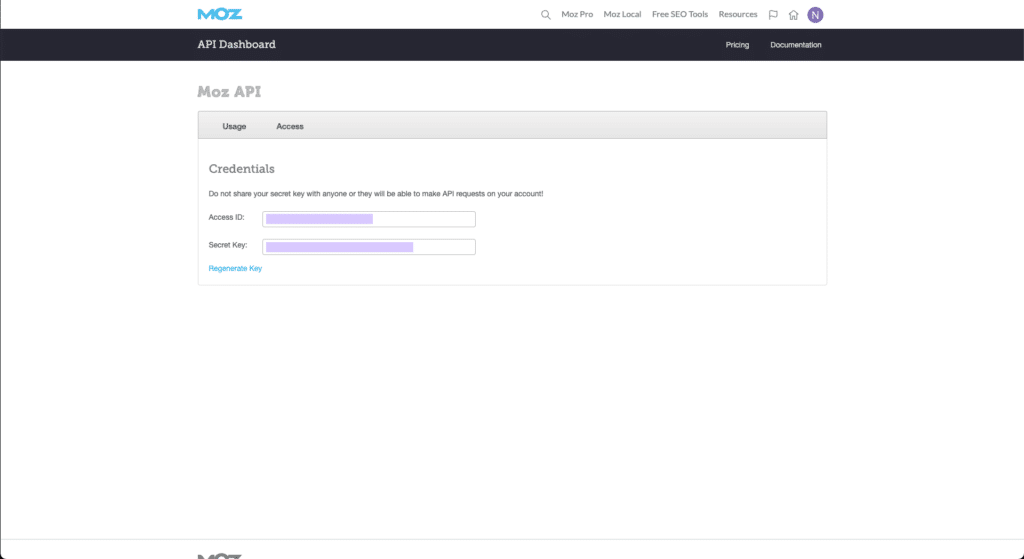Open the Moz Pro menu
1024x559 pixels.
coord(577,14)
